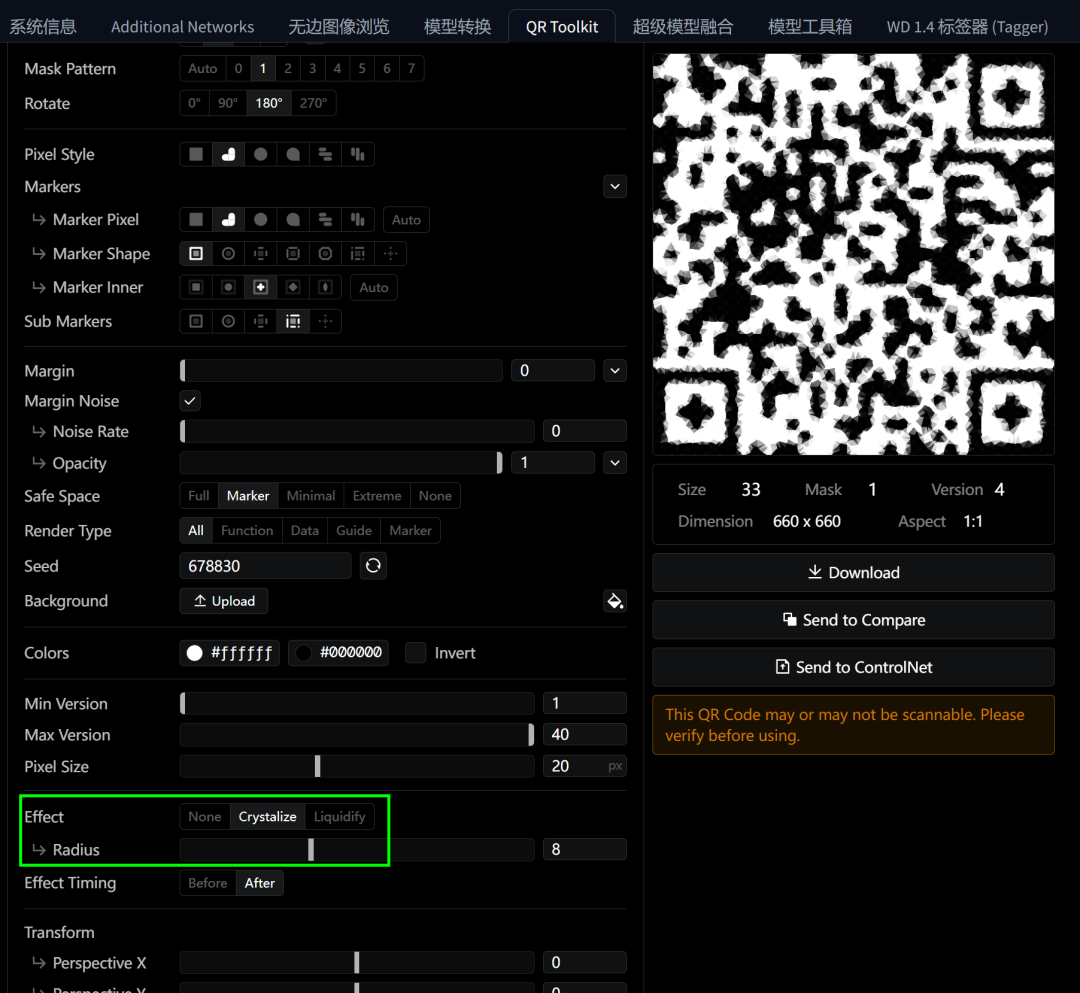Select eye-shaped Marker Inner icon
Screen dimensions: 1080x993
click(x=325, y=287)
